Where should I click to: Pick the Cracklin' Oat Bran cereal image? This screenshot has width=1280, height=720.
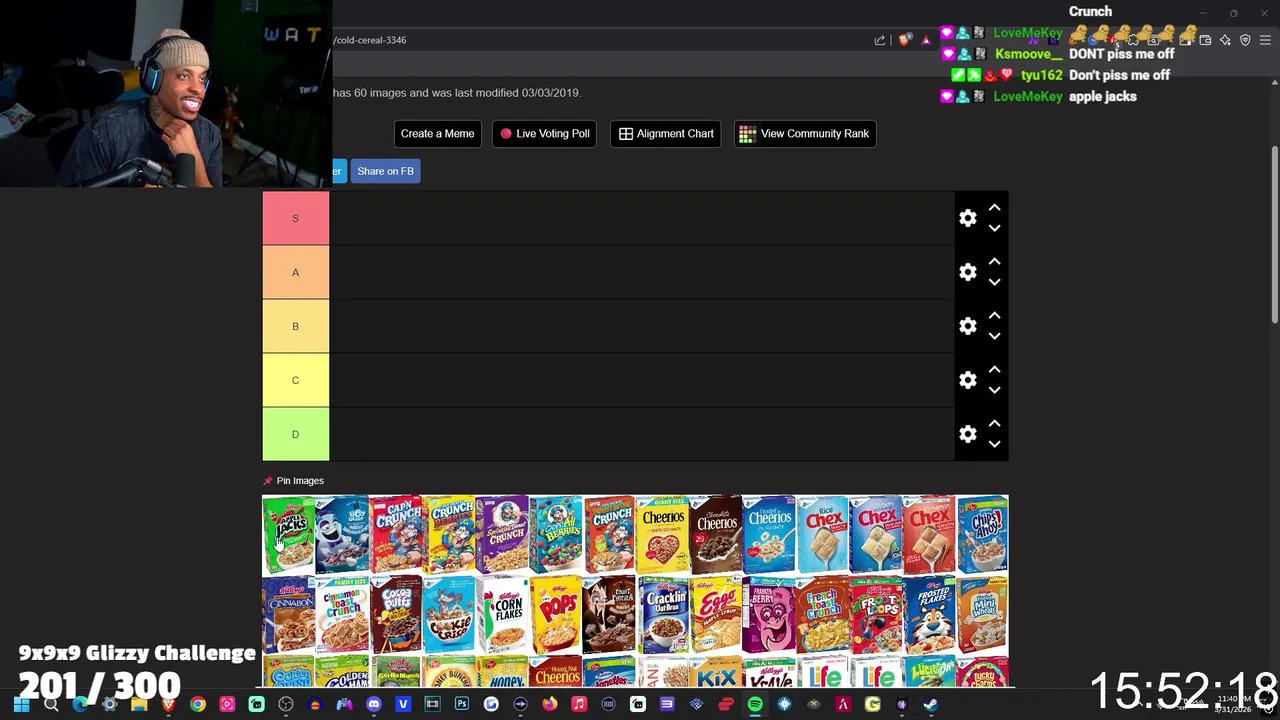pos(662,615)
